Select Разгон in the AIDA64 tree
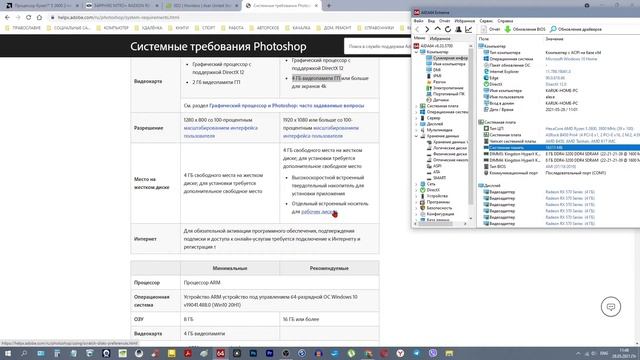This screenshot has width=640, height=360. 436,82
